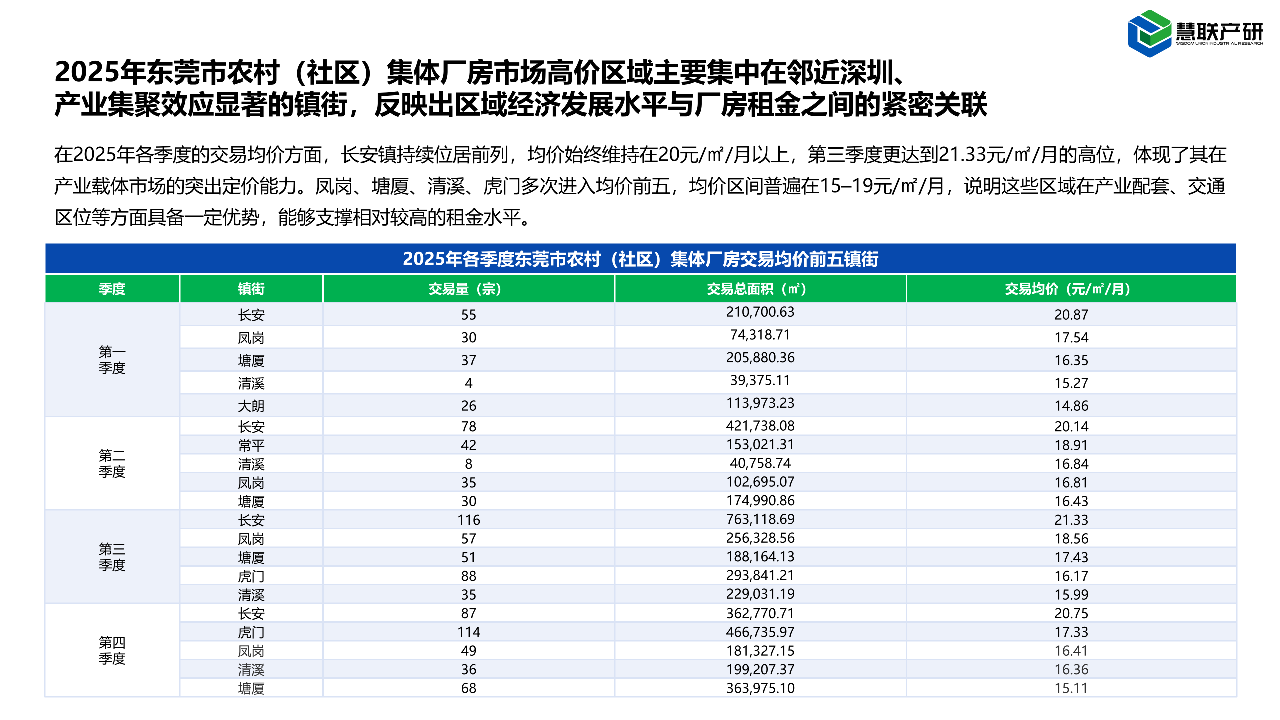
Task: Select the 763,118.69 total area cell
Action: coord(760,520)
